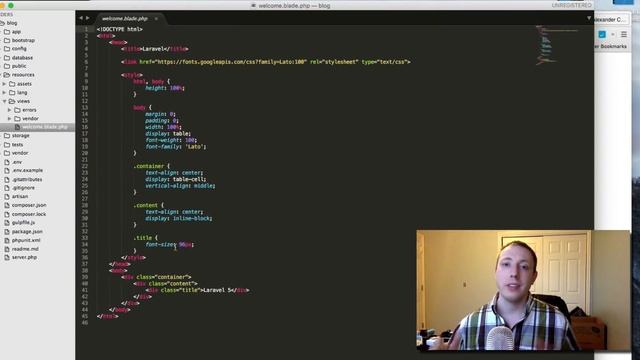Open the server.php file
The width and height of the screenshot is (640, 360).
point(24,258)
